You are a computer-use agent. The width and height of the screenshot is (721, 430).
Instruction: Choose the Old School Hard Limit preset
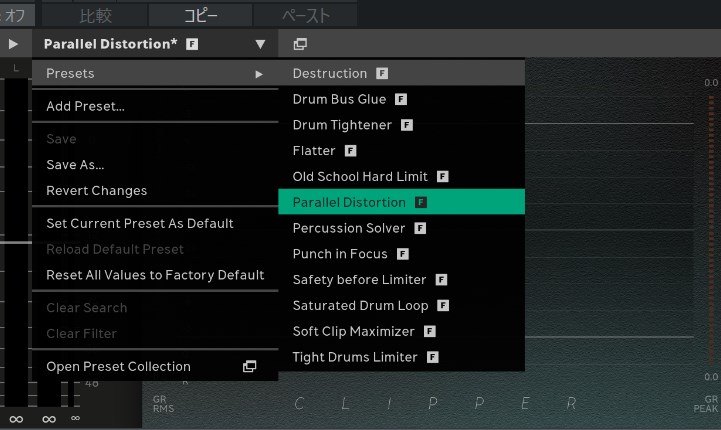coord(360,177)
